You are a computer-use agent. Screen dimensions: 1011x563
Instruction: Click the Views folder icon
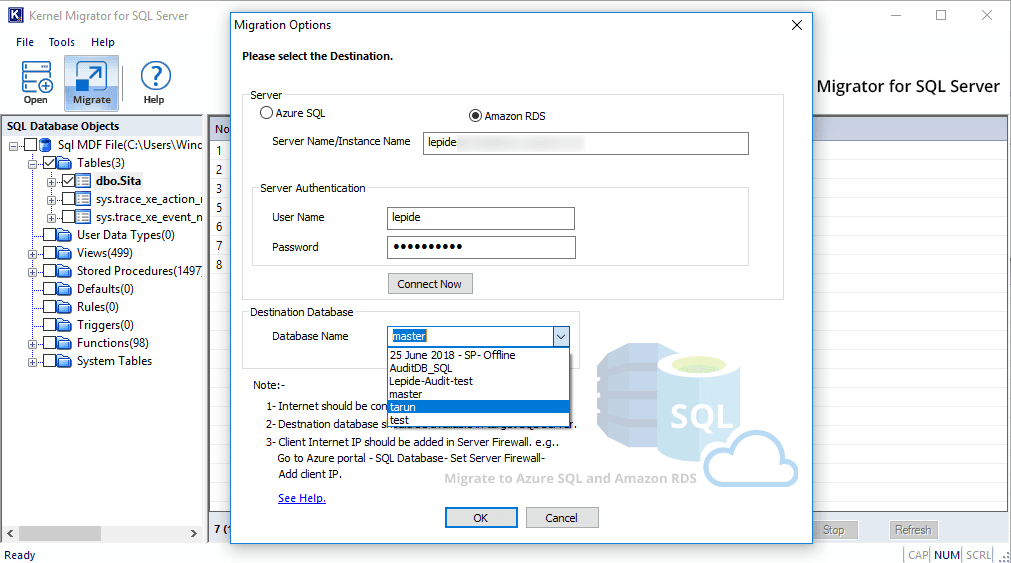click(65, 253)
